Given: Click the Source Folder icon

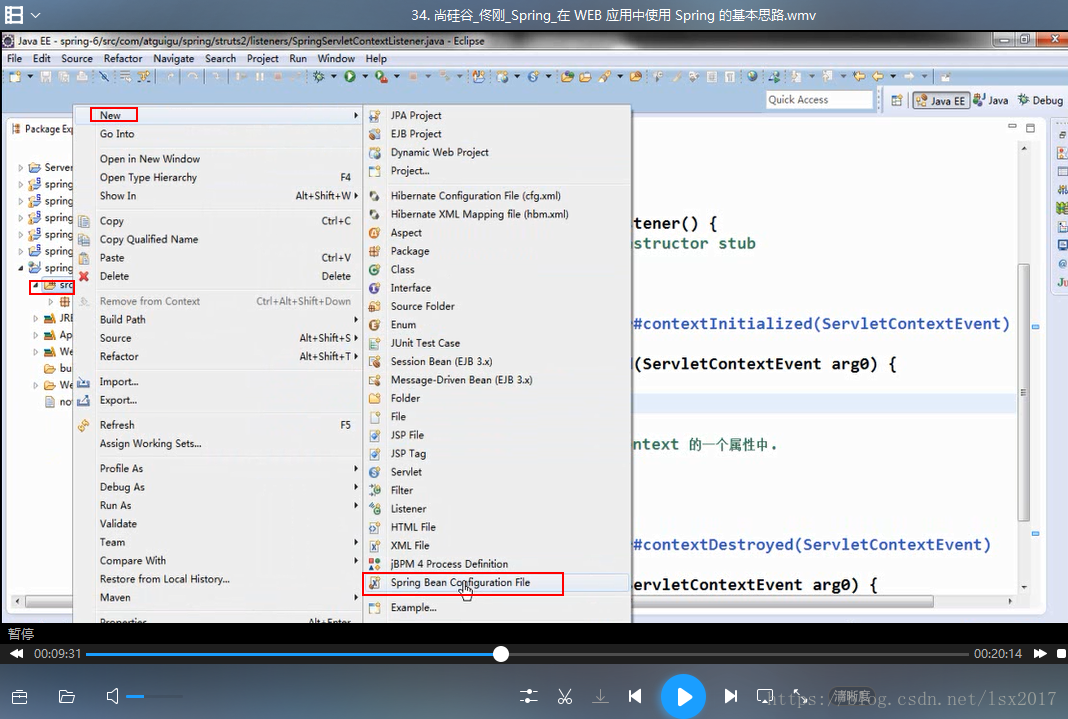Looking at the screenshot, I should coord(375,306).
